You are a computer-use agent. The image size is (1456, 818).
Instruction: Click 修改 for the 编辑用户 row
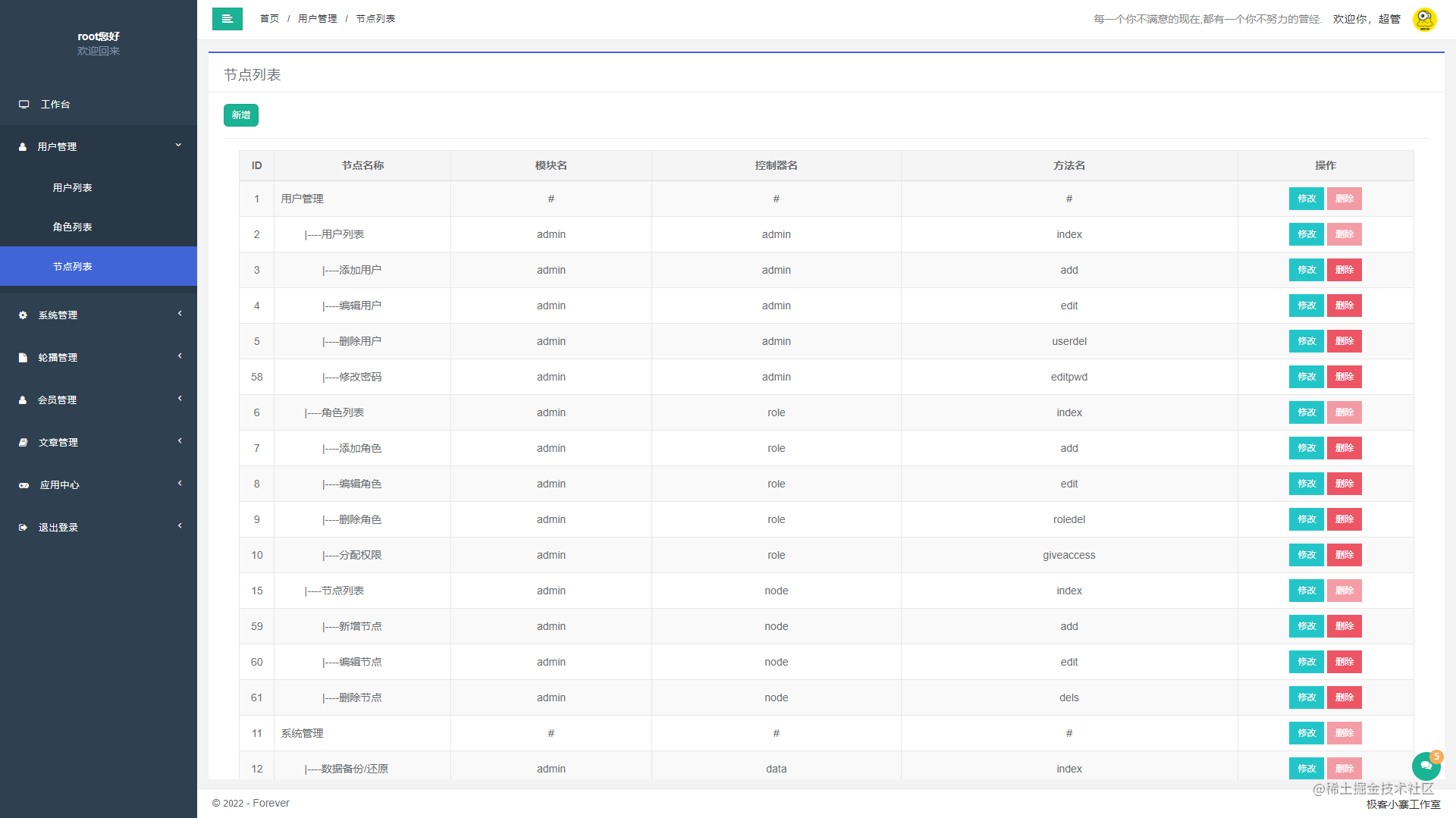[1307, 306]
